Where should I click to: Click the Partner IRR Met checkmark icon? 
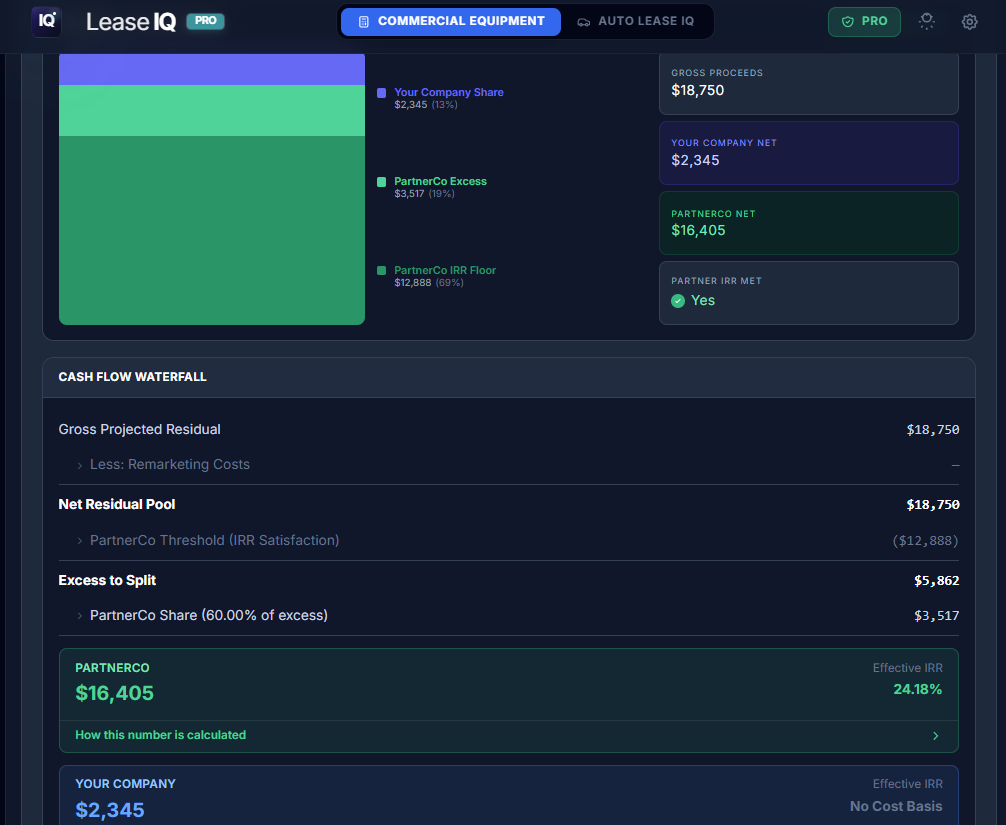(678, 301)
